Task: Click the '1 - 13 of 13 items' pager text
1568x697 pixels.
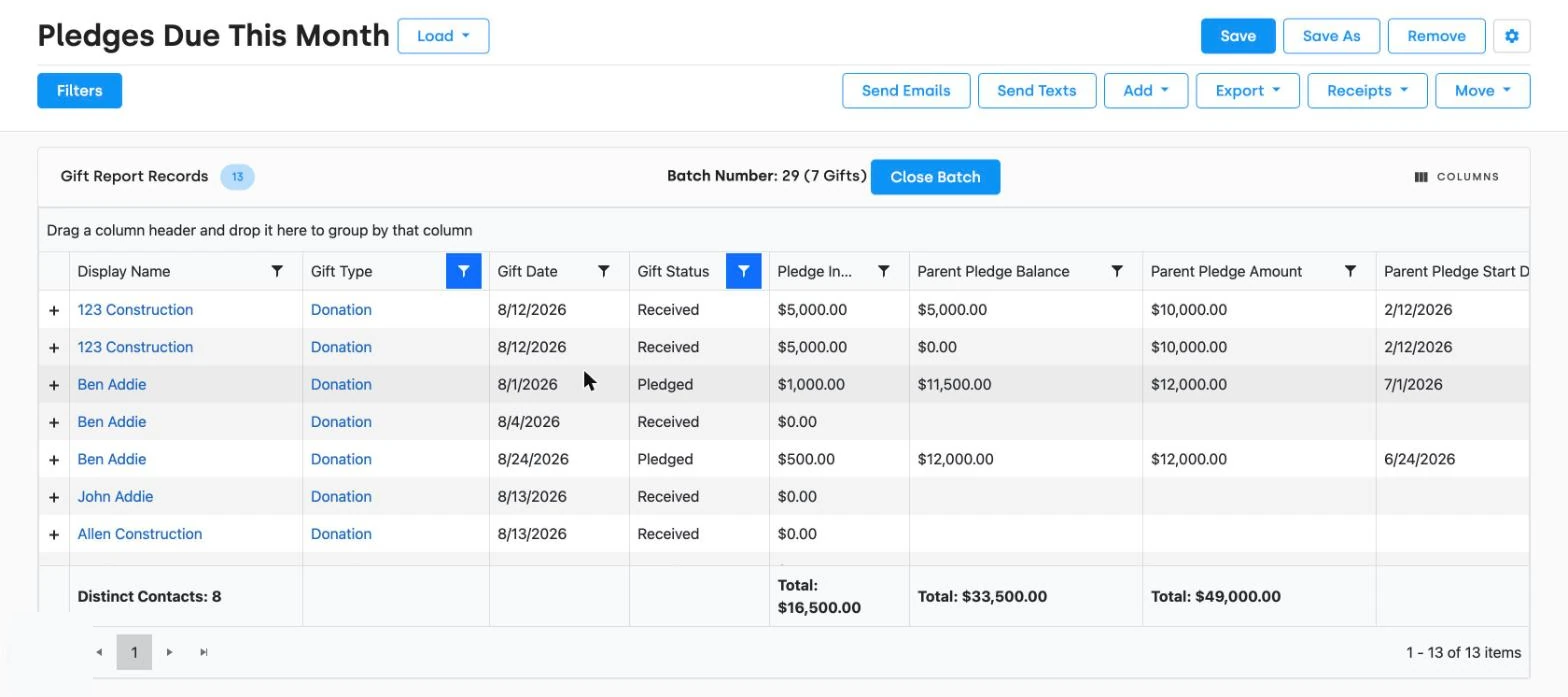Action: (1463, 652)
